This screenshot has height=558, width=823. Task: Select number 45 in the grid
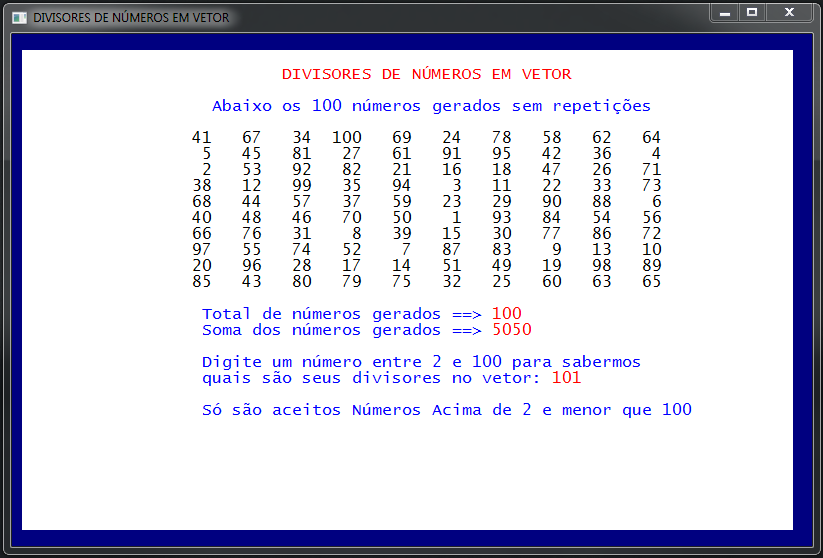click(251, 154)
